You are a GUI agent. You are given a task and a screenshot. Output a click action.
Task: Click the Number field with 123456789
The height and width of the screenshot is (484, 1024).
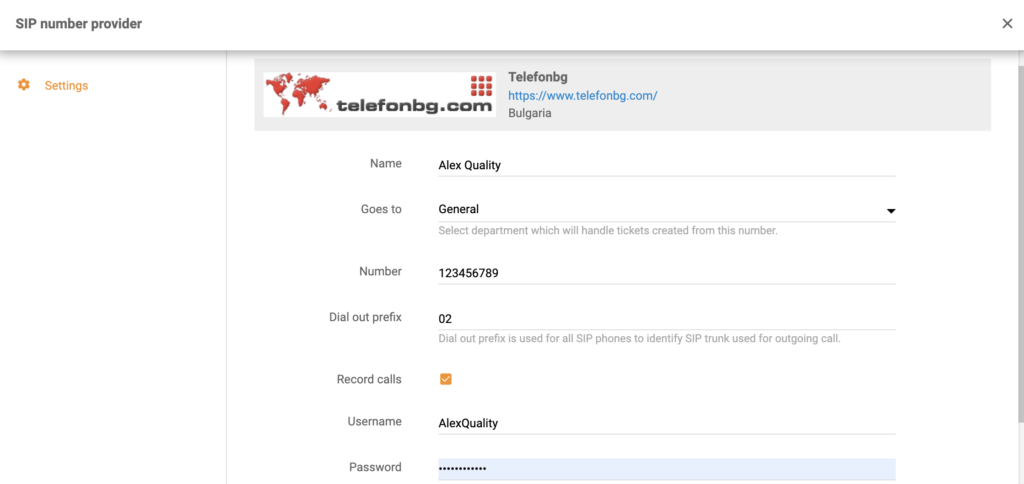coord(666,272)
